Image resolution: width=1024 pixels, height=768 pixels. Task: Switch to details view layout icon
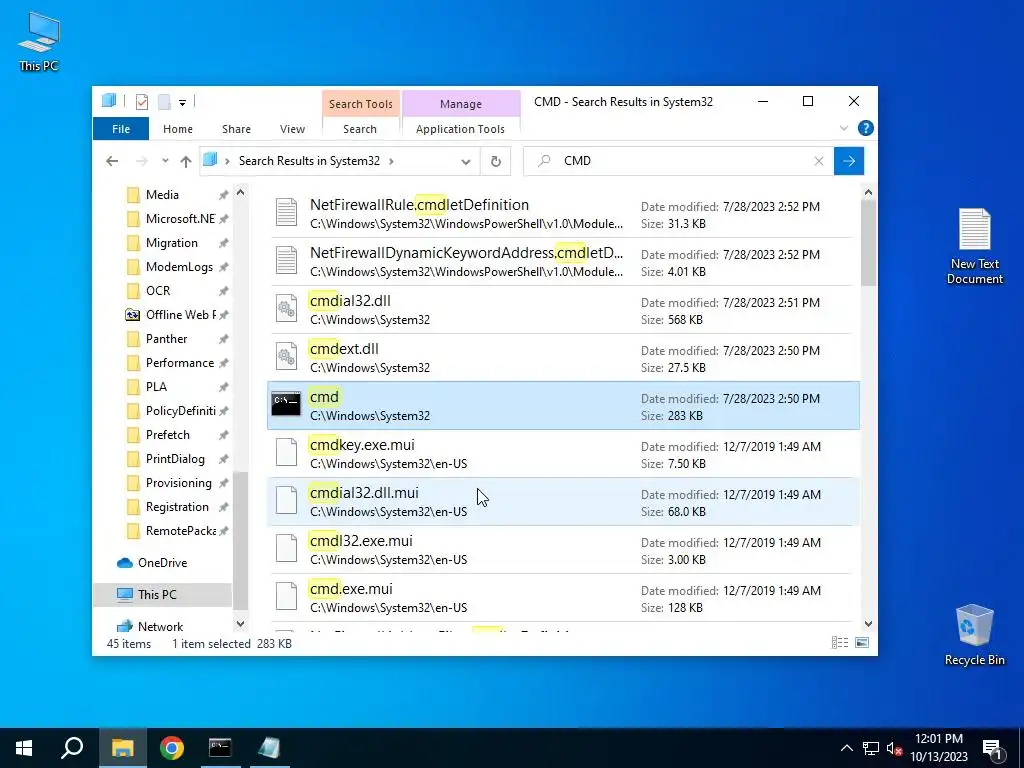[x=840, y=643]
